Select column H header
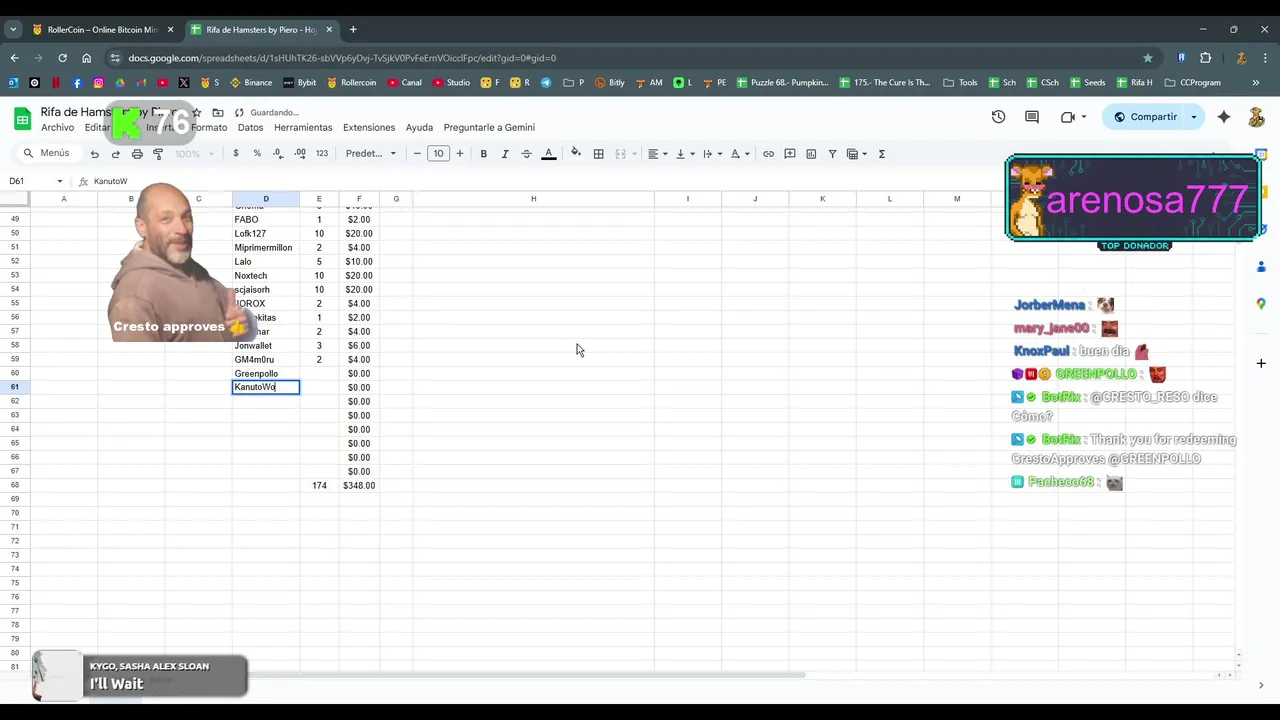1280x720 pixels. [533, 199]
